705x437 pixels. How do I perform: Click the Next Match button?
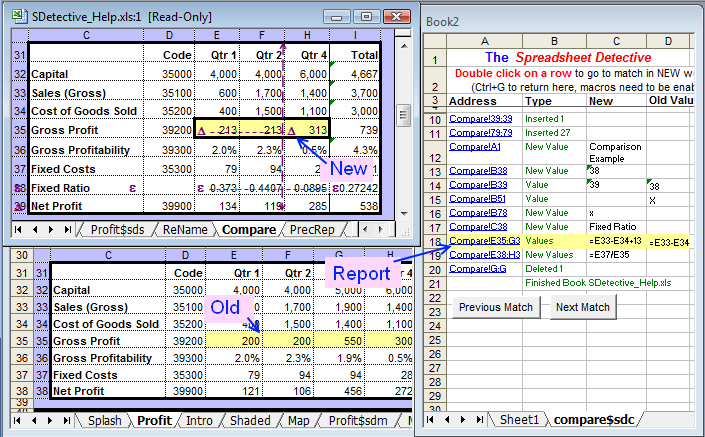click(x=583, y=307)
